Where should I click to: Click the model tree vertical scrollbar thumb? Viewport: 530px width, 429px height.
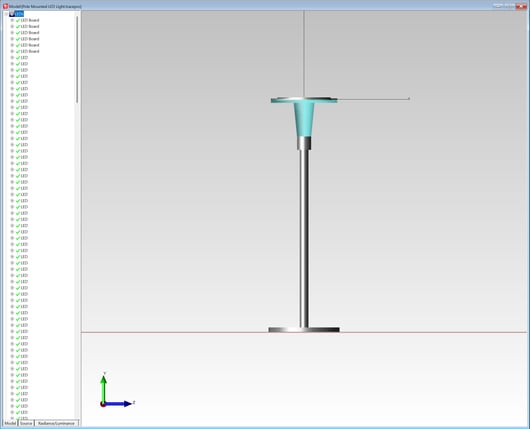(77, 59)
